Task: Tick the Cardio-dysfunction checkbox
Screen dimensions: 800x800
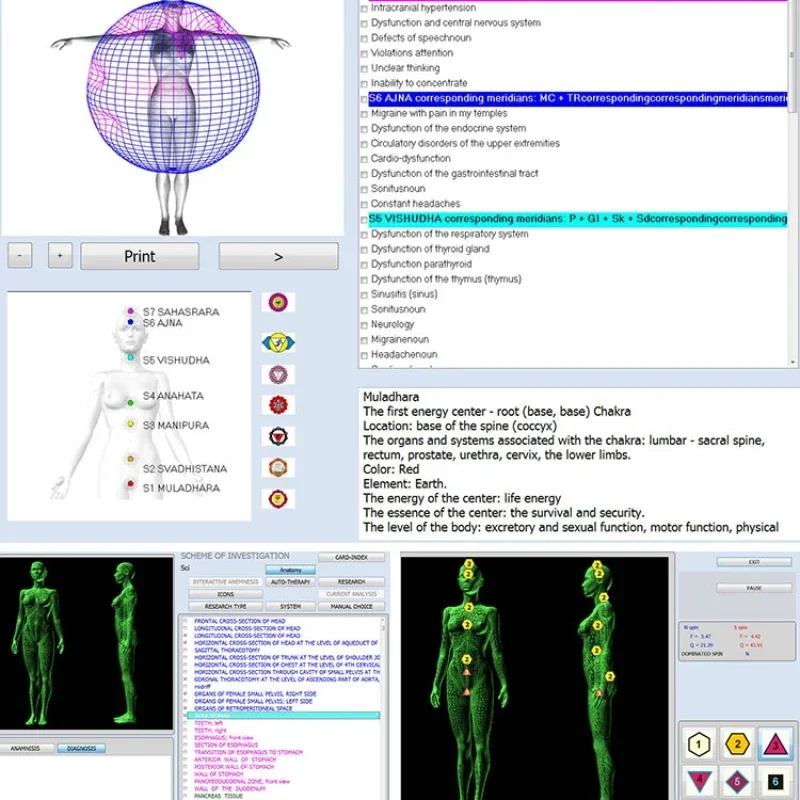Action: pos(364,159)
